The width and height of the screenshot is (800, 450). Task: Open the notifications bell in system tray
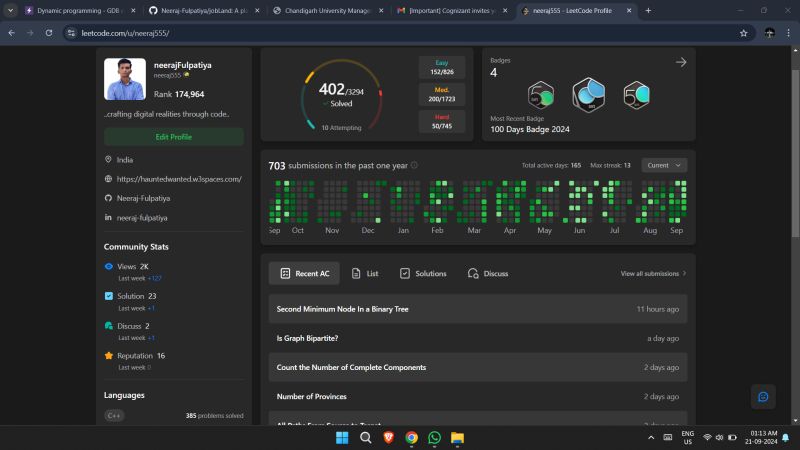(x=786, y=438)
